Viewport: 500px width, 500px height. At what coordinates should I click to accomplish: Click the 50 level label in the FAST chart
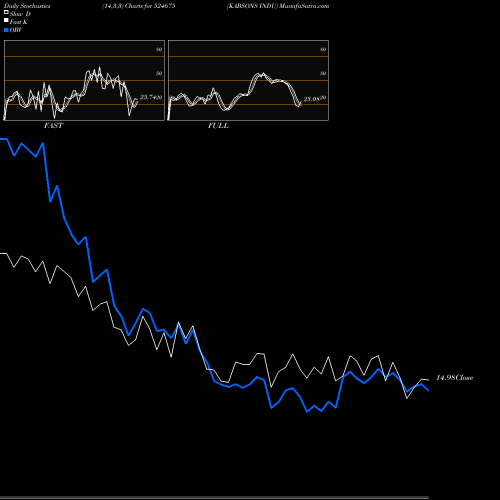pyautogui.click(x=159, y=73)
